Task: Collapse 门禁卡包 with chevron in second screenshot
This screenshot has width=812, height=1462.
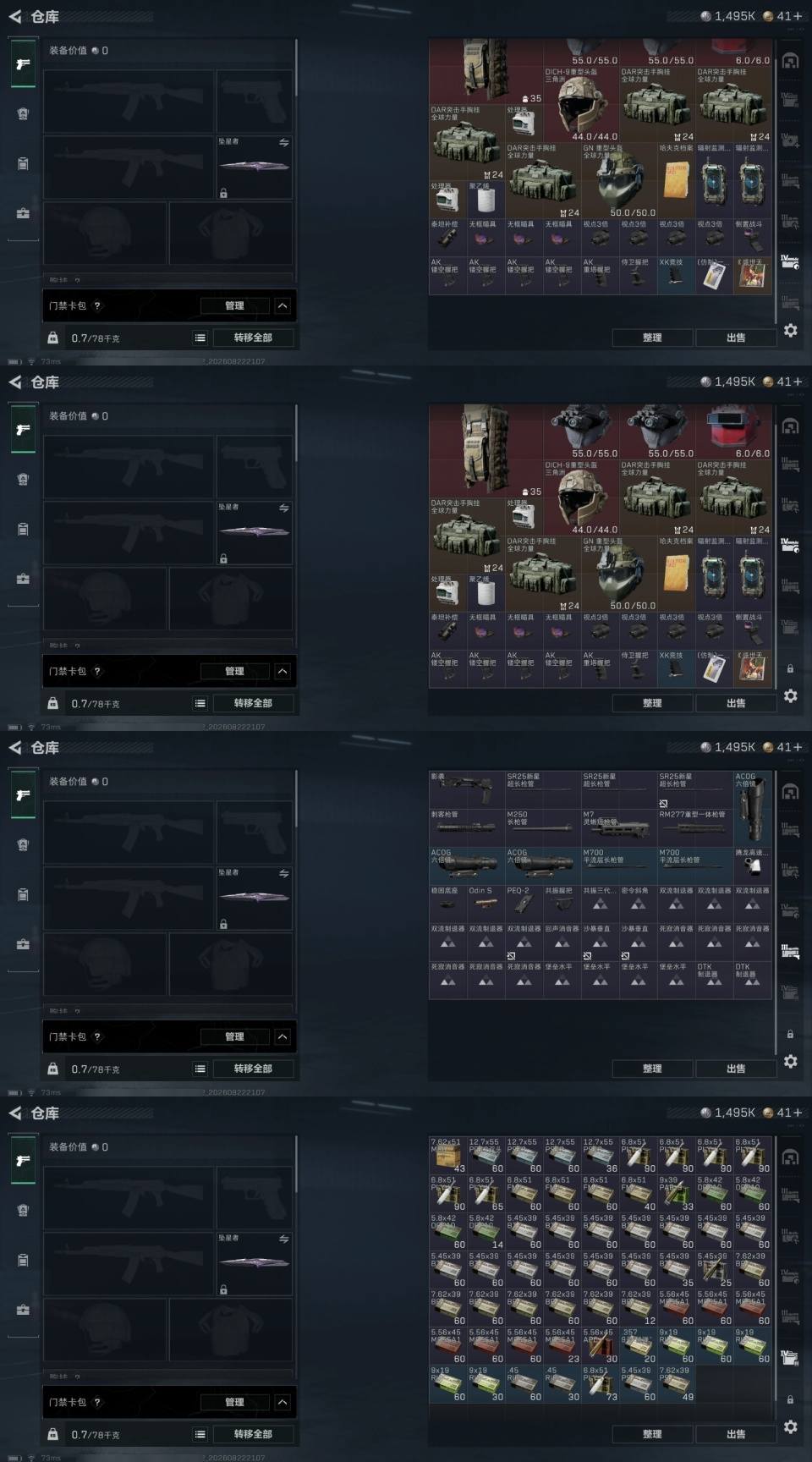Action: click(283, 671)
